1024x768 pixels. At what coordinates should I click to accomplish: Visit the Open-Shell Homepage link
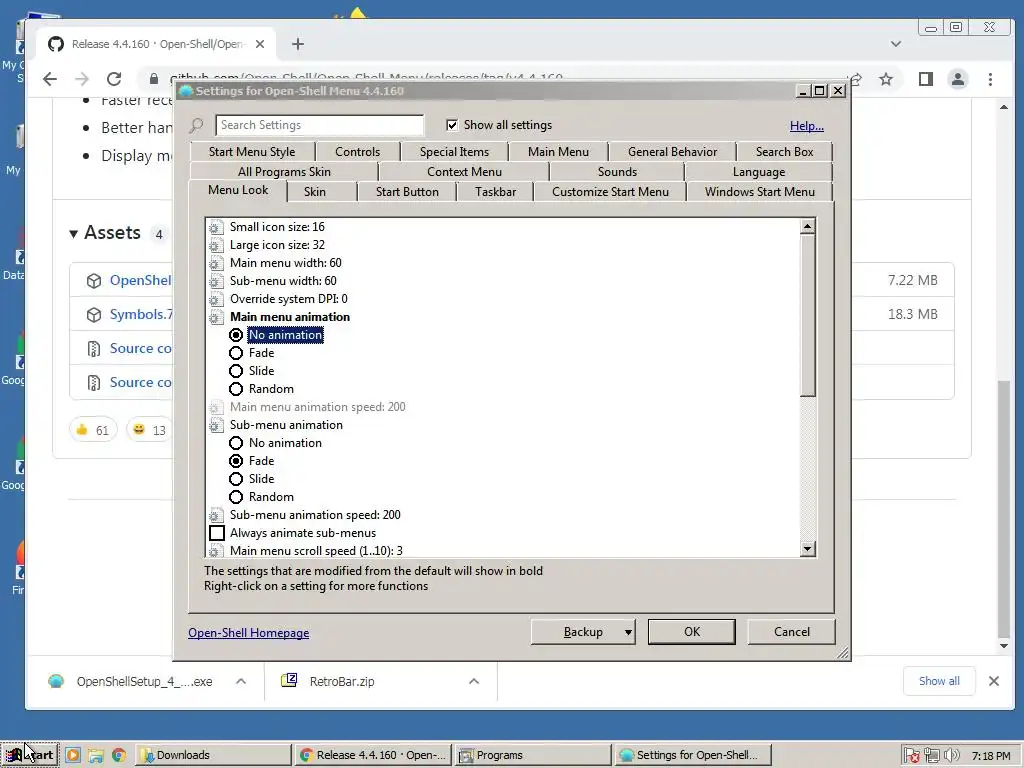[249, 633]
